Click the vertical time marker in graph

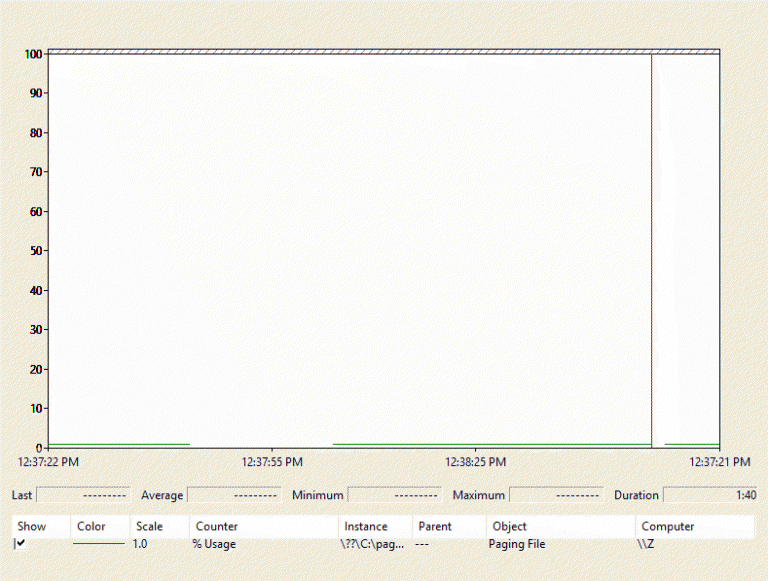pyautogui.click(x=652, y=250)
